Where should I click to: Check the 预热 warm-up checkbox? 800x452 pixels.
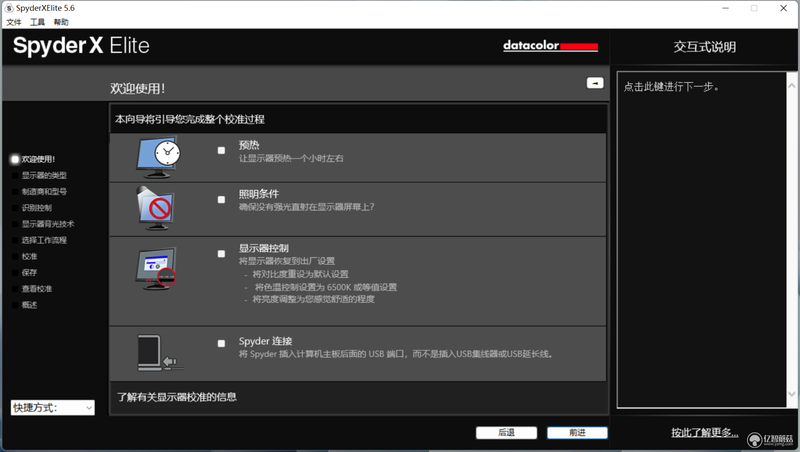point(221,150)
